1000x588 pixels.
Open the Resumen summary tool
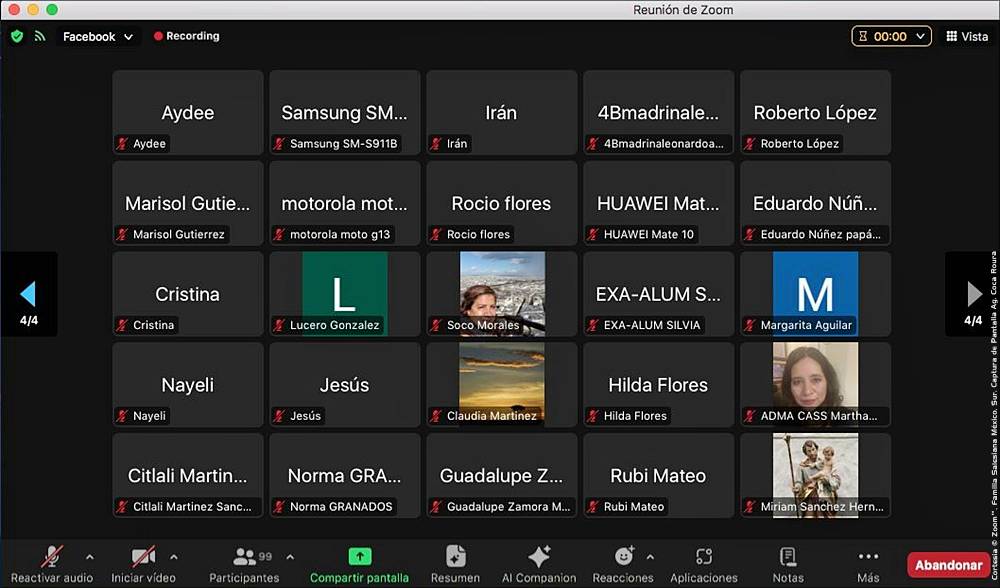455,564
